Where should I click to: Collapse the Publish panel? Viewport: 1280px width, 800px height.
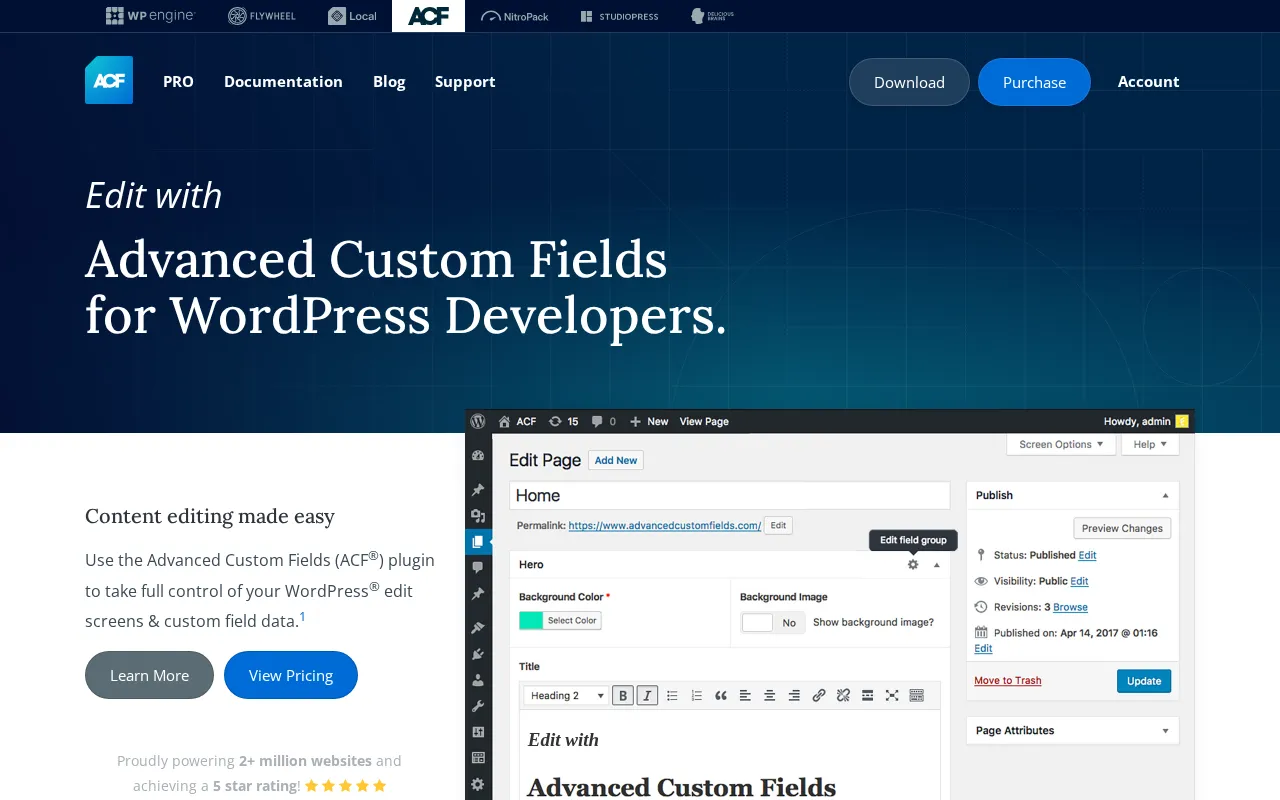pyautogui.click(x=1165, y=495)
